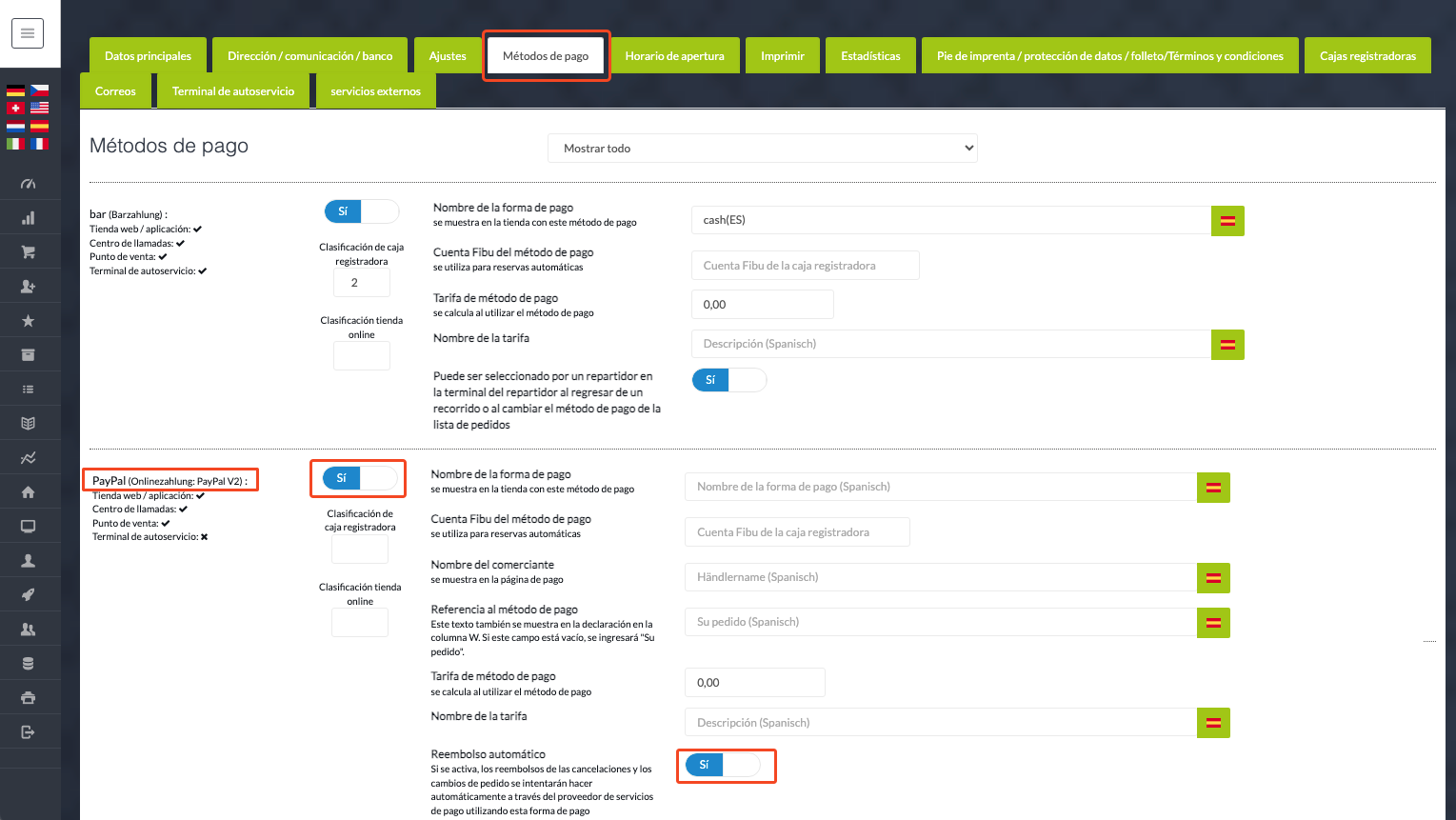The height and width of the screenshot is (820, 1456).
Task: Open the Correos tab
Action: (x=115, y=91)
